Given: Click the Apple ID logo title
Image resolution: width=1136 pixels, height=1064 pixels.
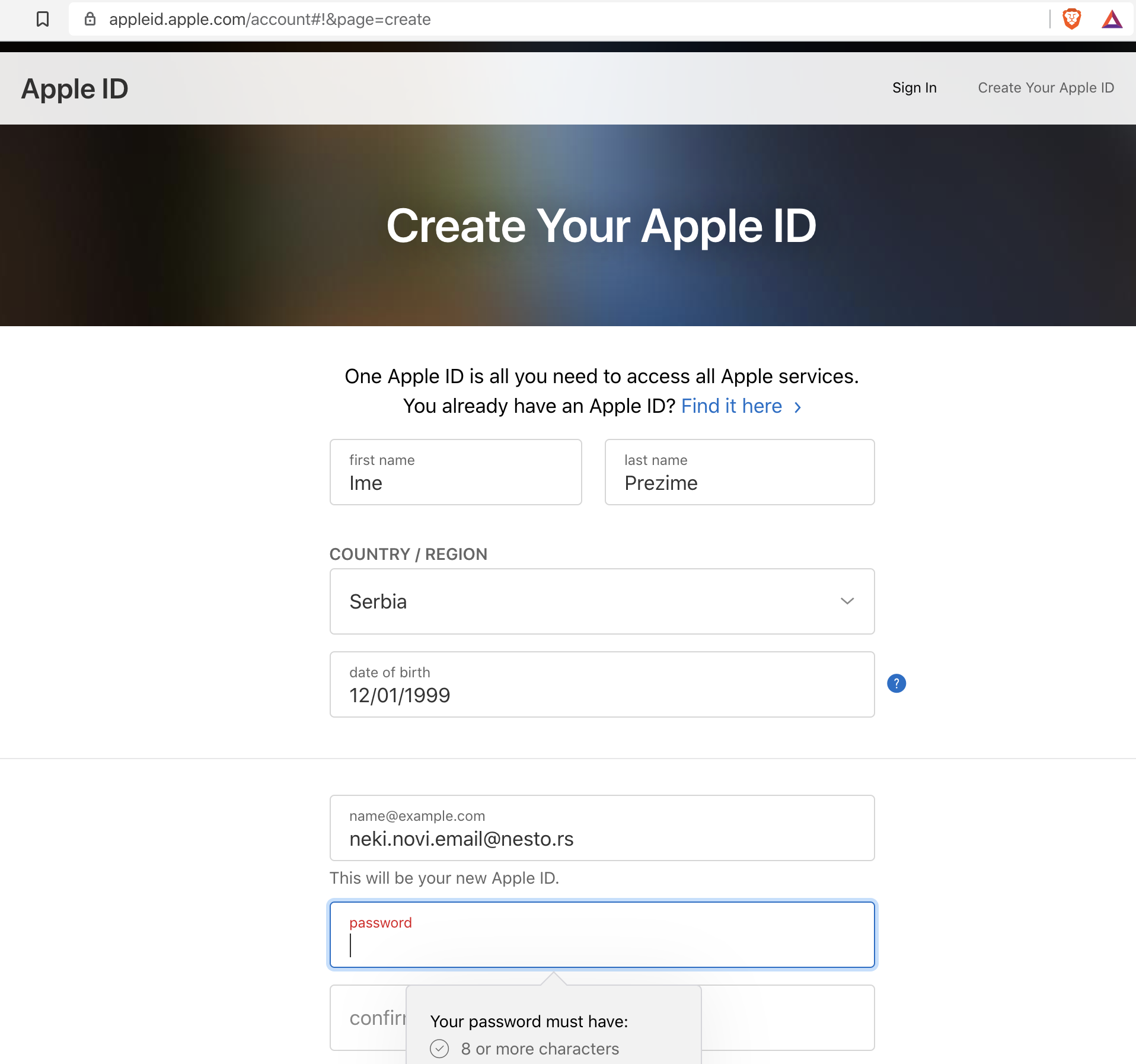Looking at the screenshot, I should (x=75, y=88).
